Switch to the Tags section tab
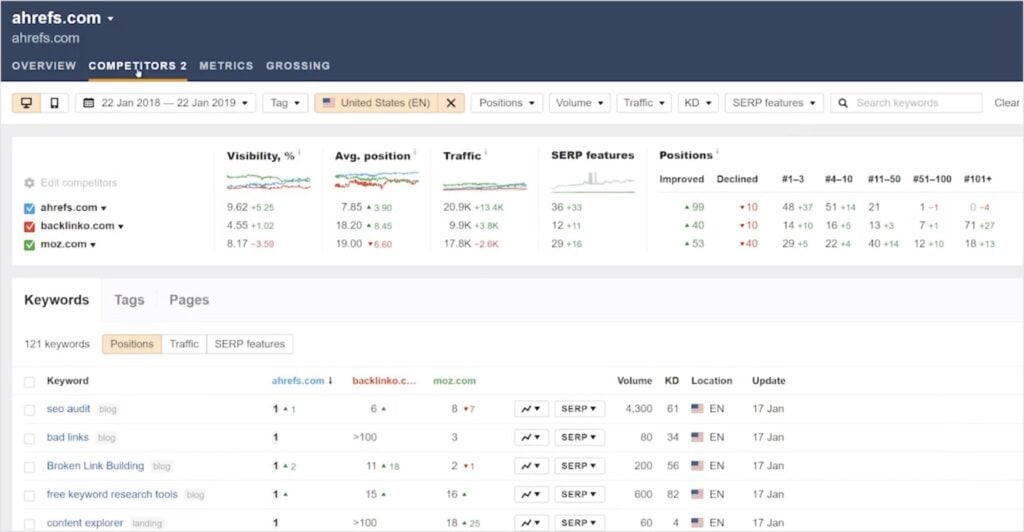1024x532 pixels. (129, 300)
